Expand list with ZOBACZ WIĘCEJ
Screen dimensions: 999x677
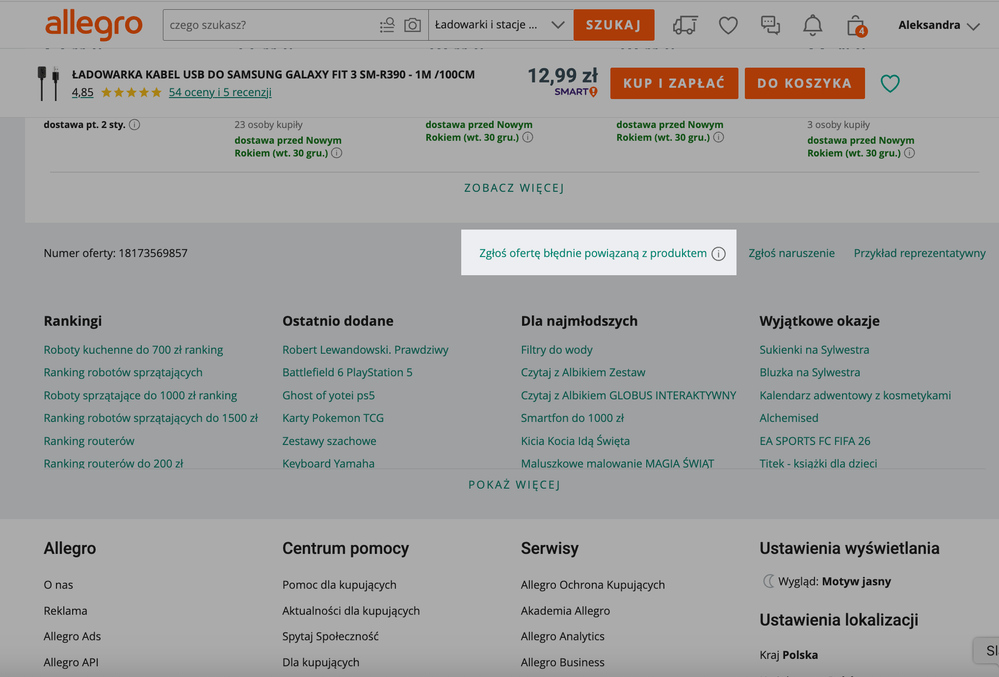click(x=514, y=188)
